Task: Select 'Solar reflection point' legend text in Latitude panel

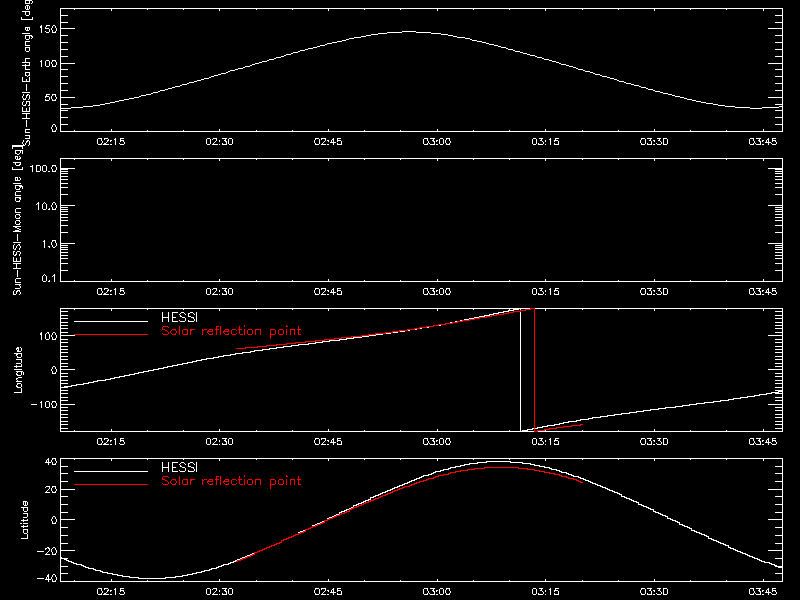Action: (231, 481)
